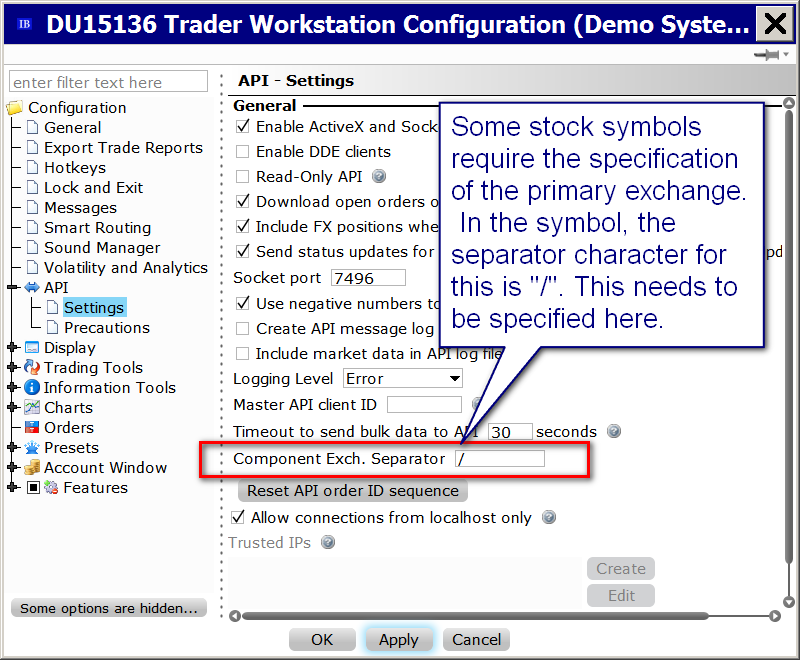Click the Component Exch. Separator field
800x660 pixels.
pos(500,459)
